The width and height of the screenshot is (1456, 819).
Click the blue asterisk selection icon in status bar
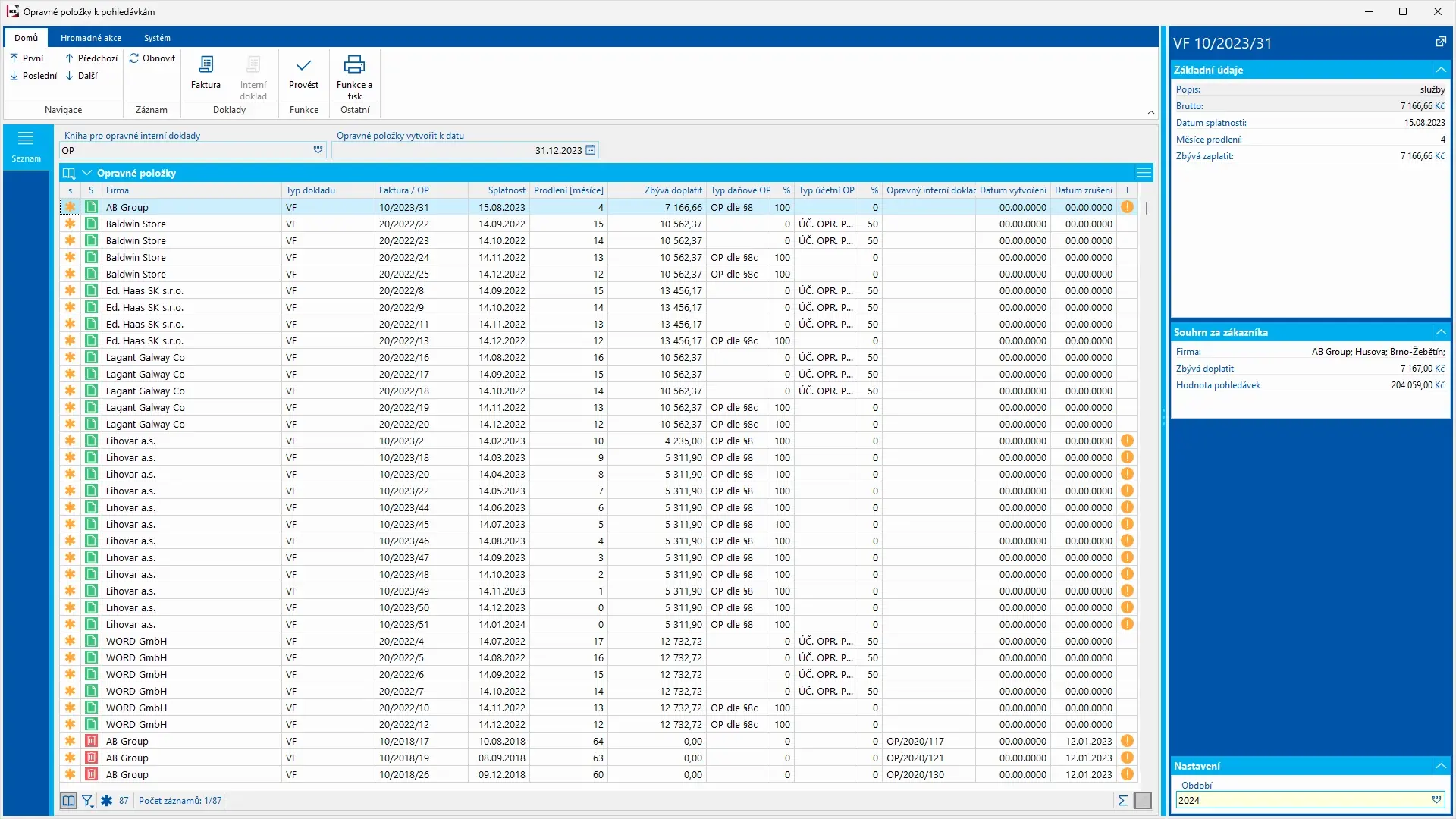coord(106,801)
